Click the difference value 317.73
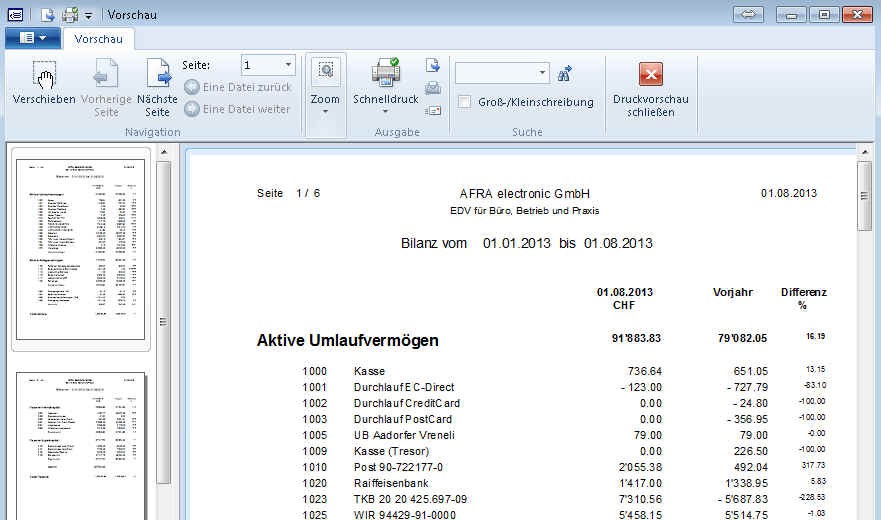Image resolution: width=881 pixels, height=520 pixels. (x=813, y=465)
